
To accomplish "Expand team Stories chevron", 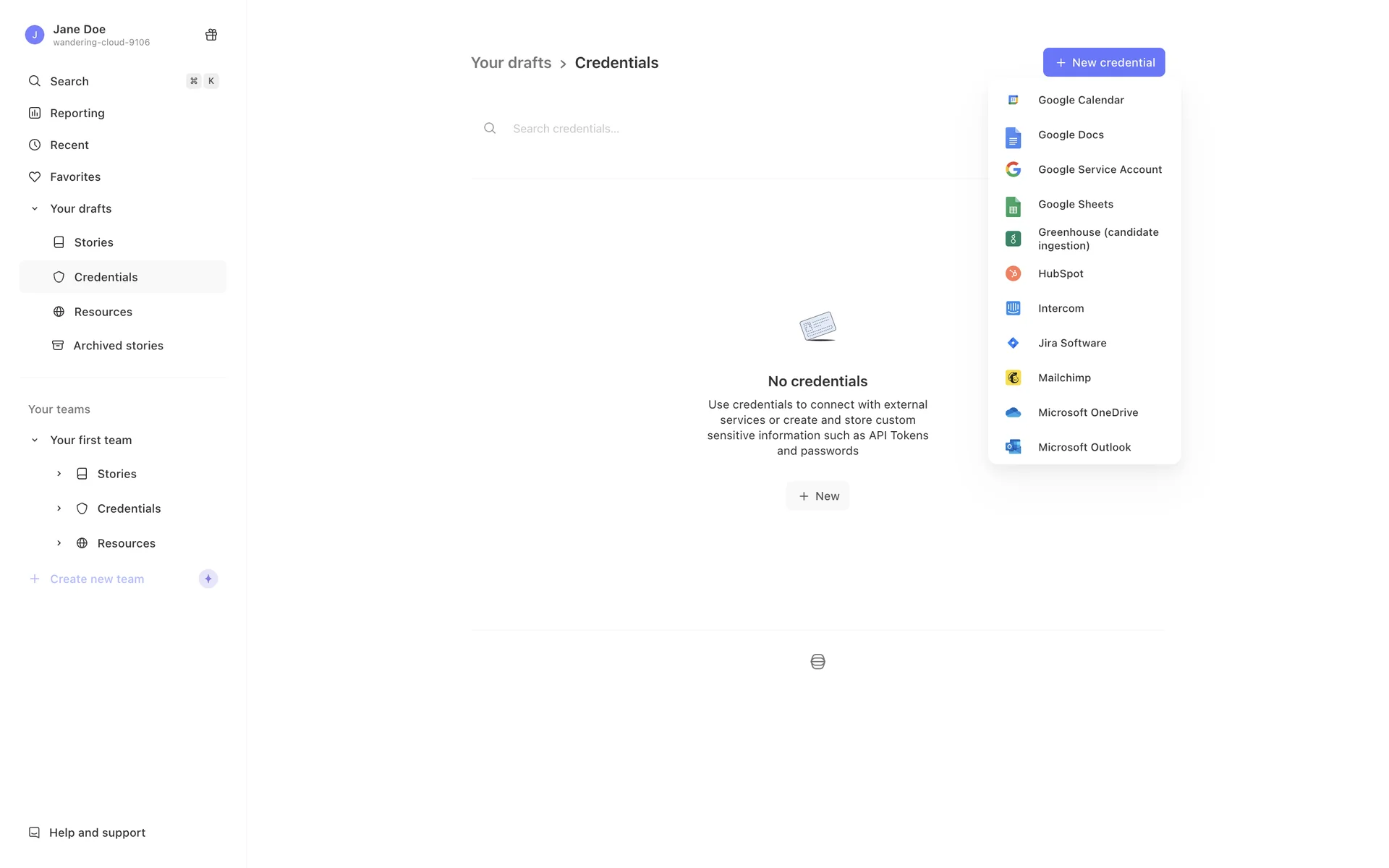I will point(59,474).
